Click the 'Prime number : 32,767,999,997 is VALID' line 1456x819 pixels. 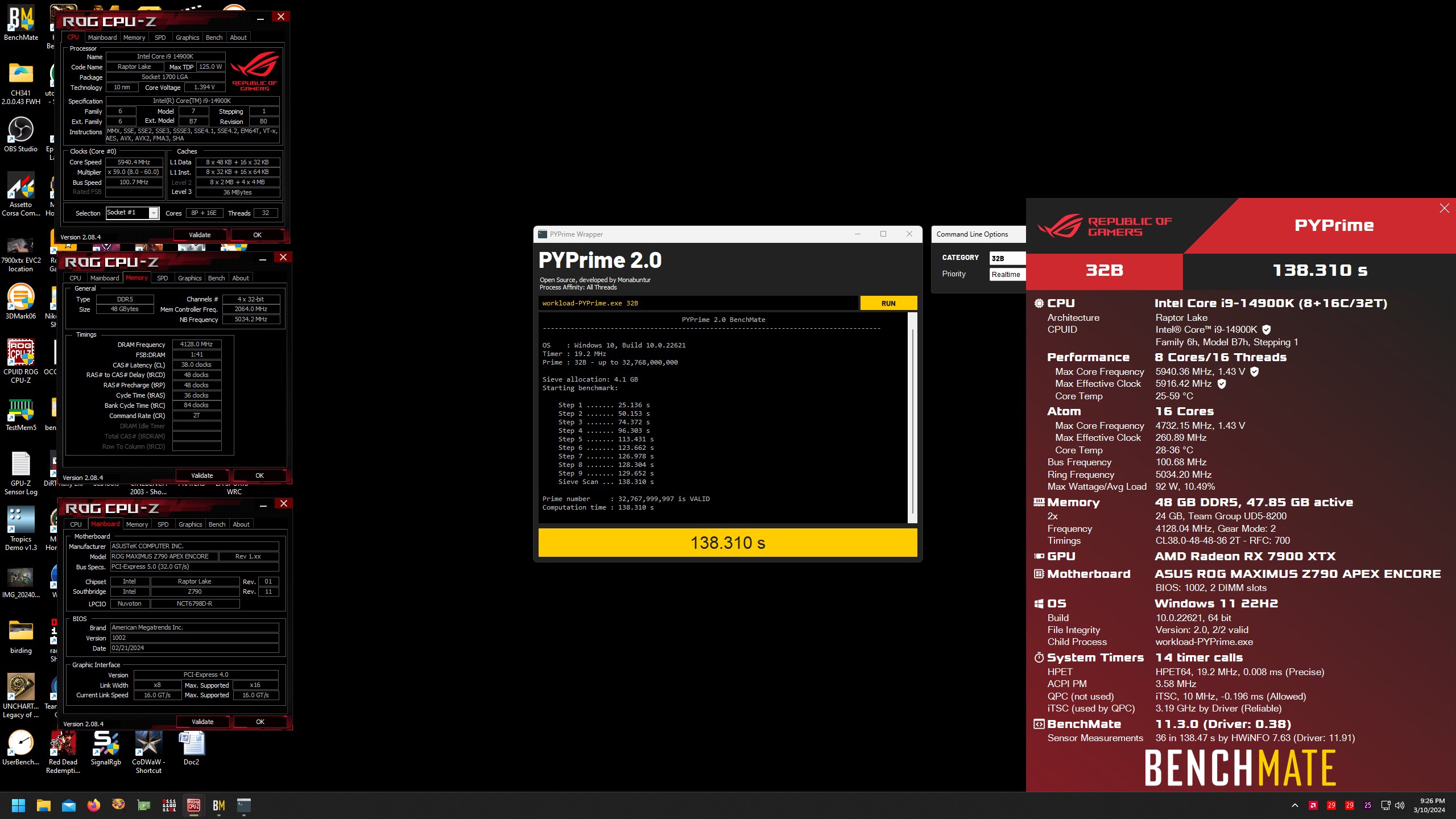[x=626, y=499]
